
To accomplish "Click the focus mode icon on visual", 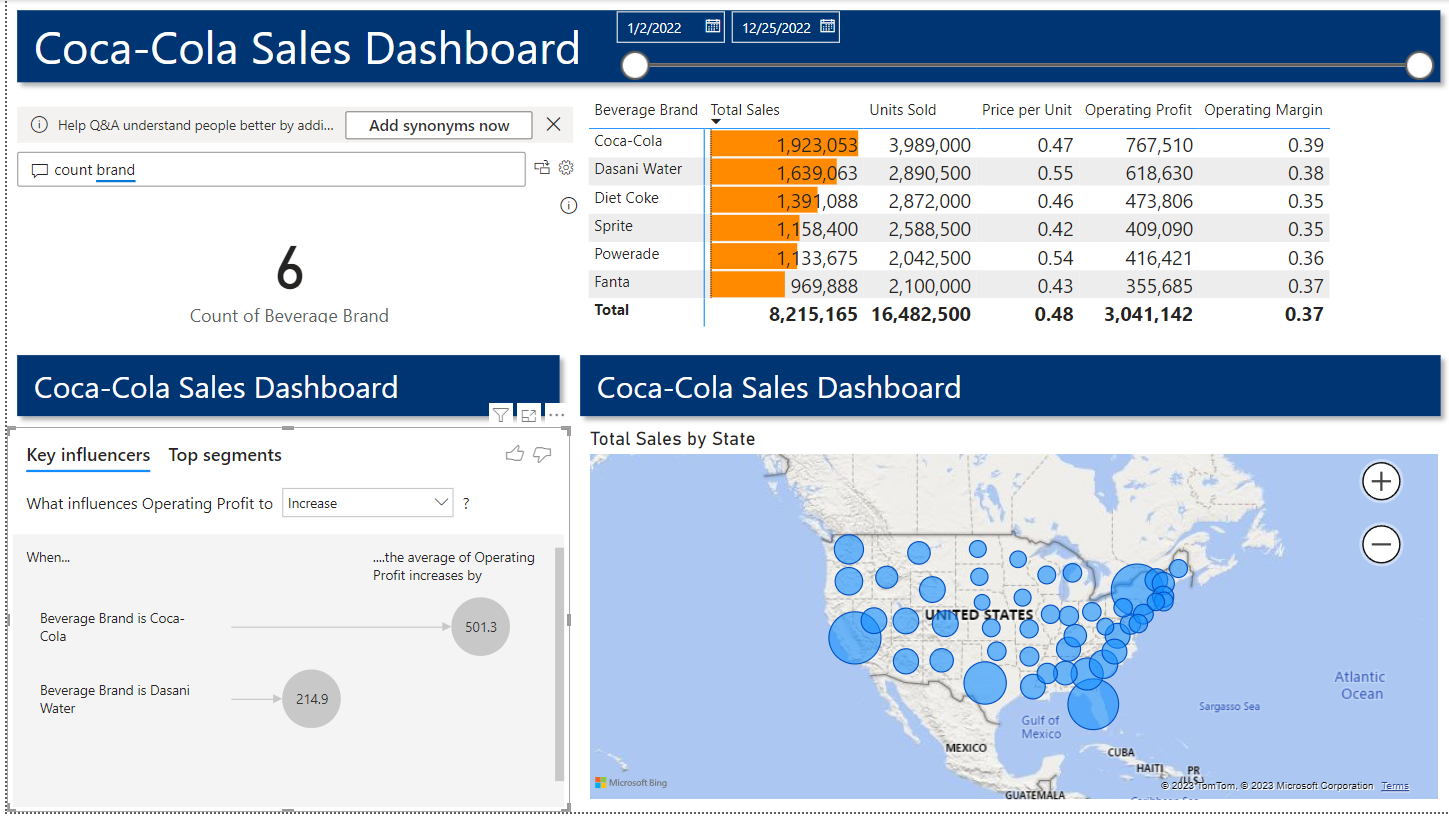I will click(x=529, y=415).
